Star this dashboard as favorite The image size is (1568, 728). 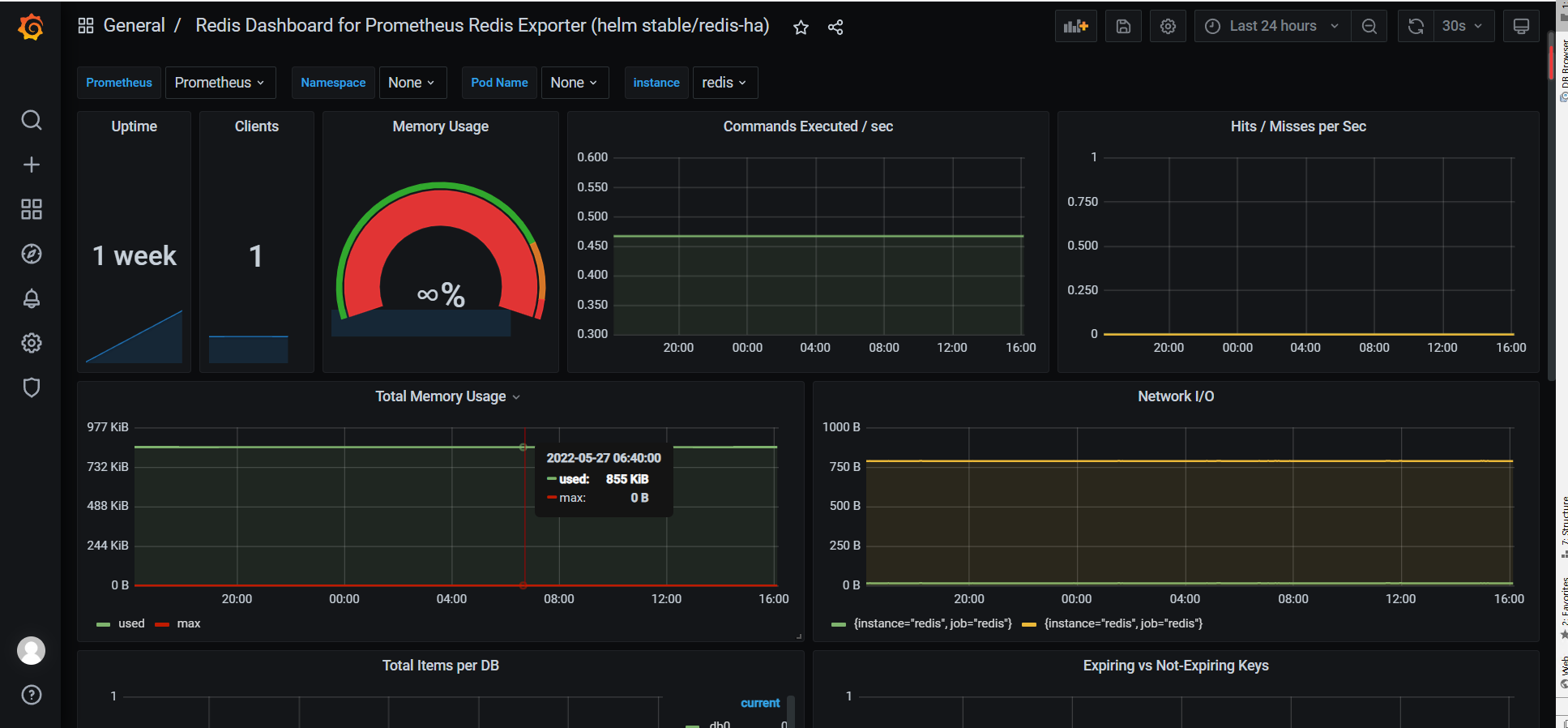point(801,28)
